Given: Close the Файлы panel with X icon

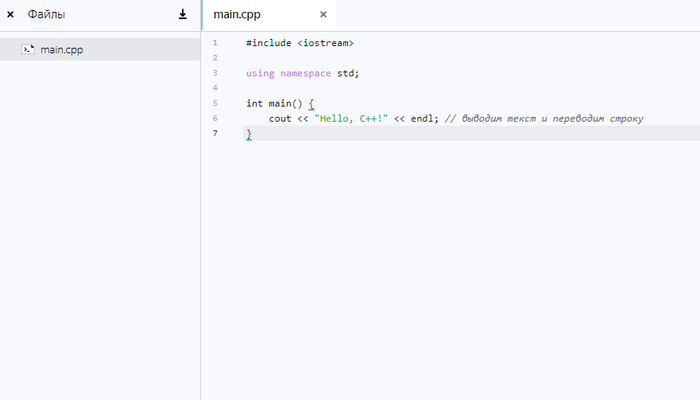Looking at the screenshot, I should click(10, 15).
